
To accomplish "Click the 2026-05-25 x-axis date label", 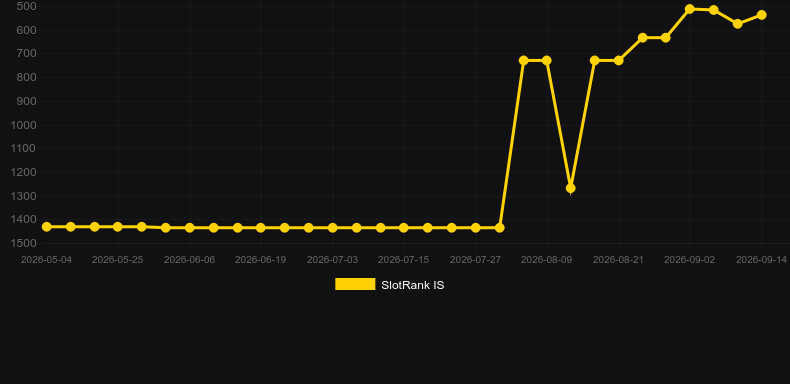I will [x=118, y=260].
